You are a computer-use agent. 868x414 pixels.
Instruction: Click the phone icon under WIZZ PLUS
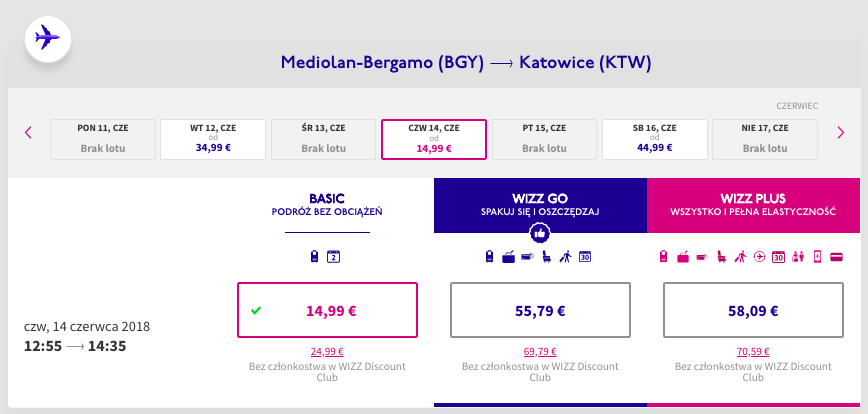pyautogui.click(x=816, y=257)
